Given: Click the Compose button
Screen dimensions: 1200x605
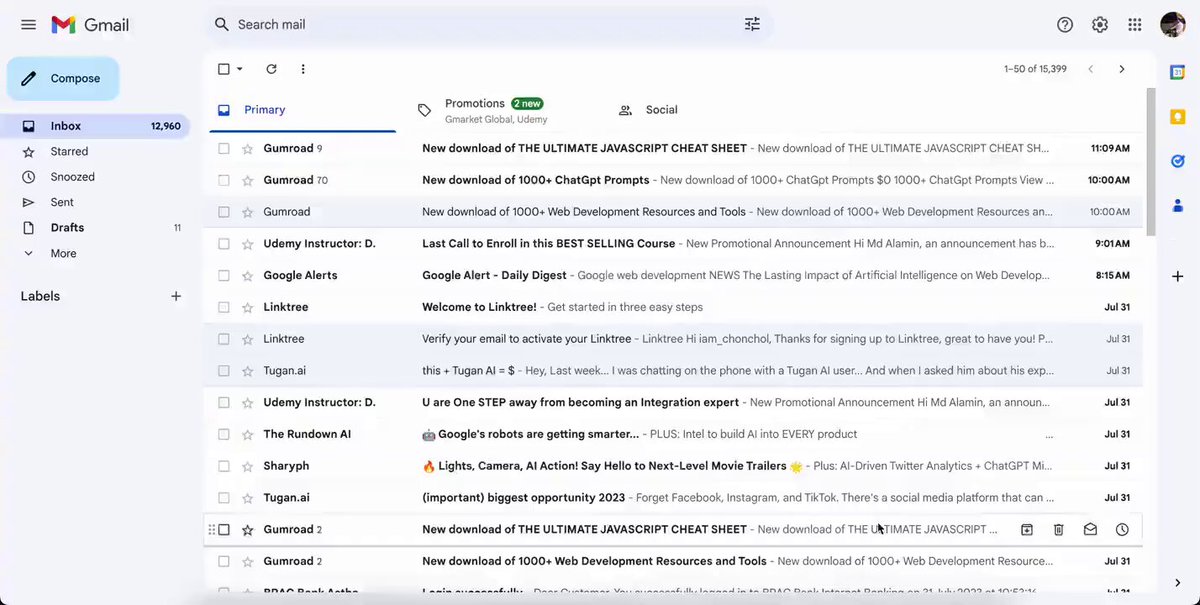Looking at the screenshot, I should pos(63,79).
